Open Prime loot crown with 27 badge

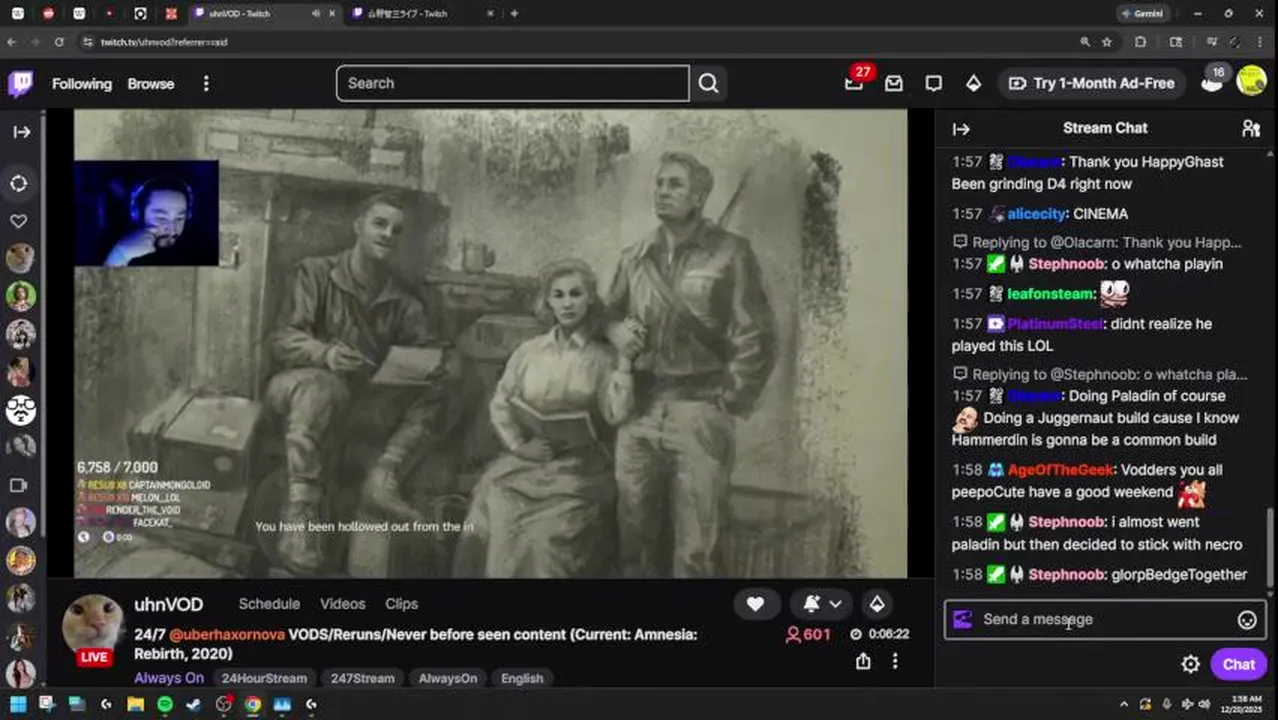854,83
